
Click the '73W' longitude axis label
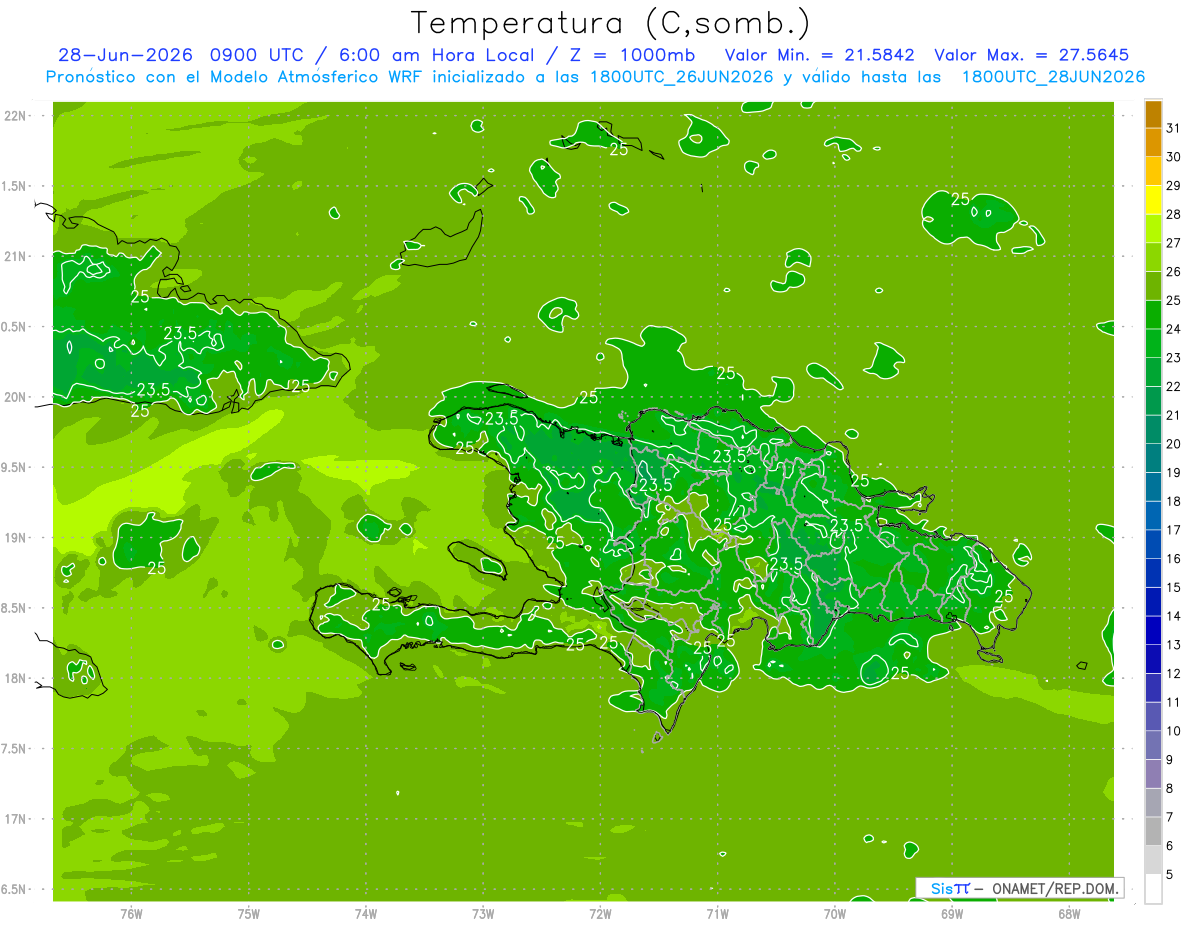click(483, 913)
